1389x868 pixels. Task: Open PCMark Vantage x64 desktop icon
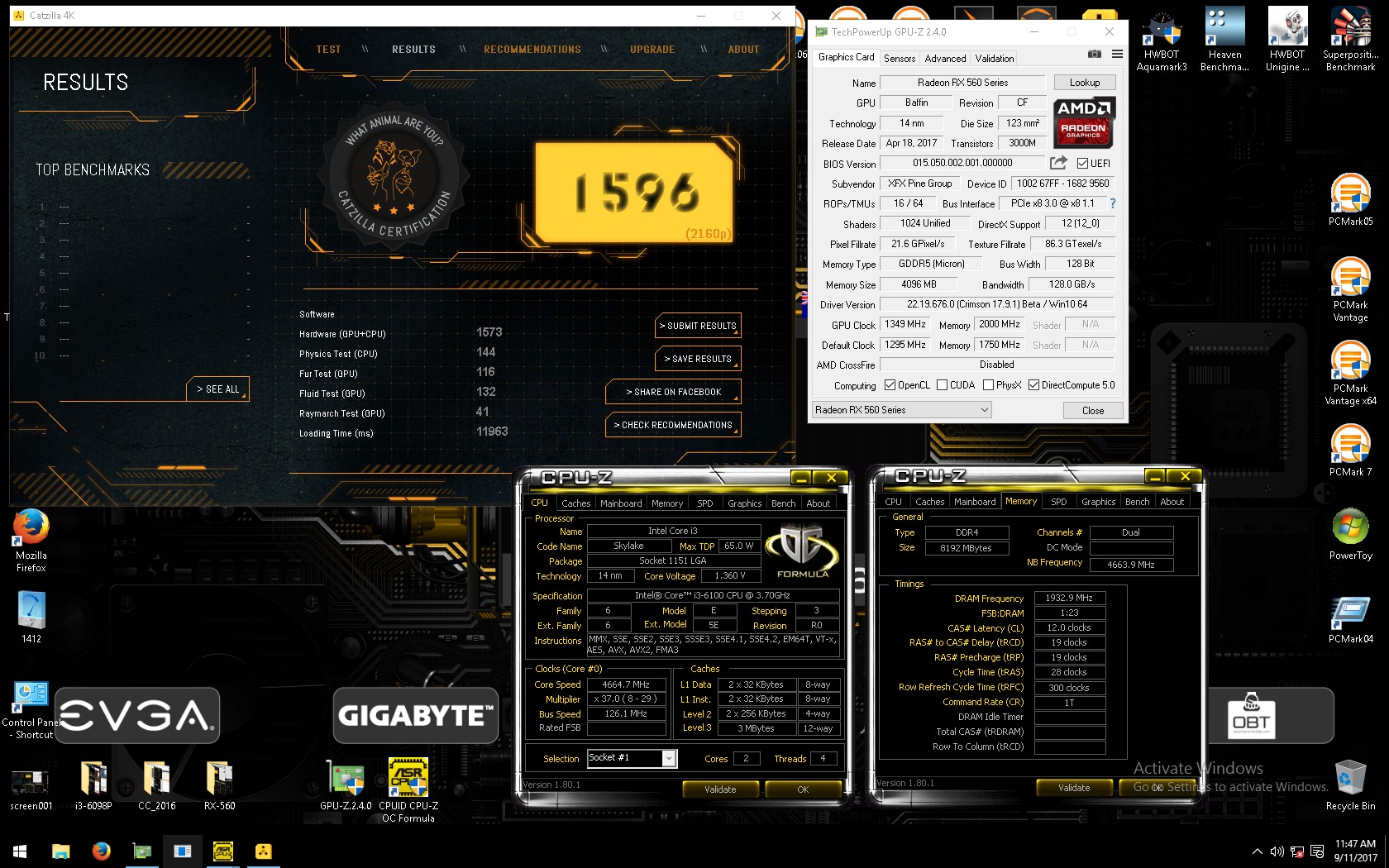pos(1350,373)
